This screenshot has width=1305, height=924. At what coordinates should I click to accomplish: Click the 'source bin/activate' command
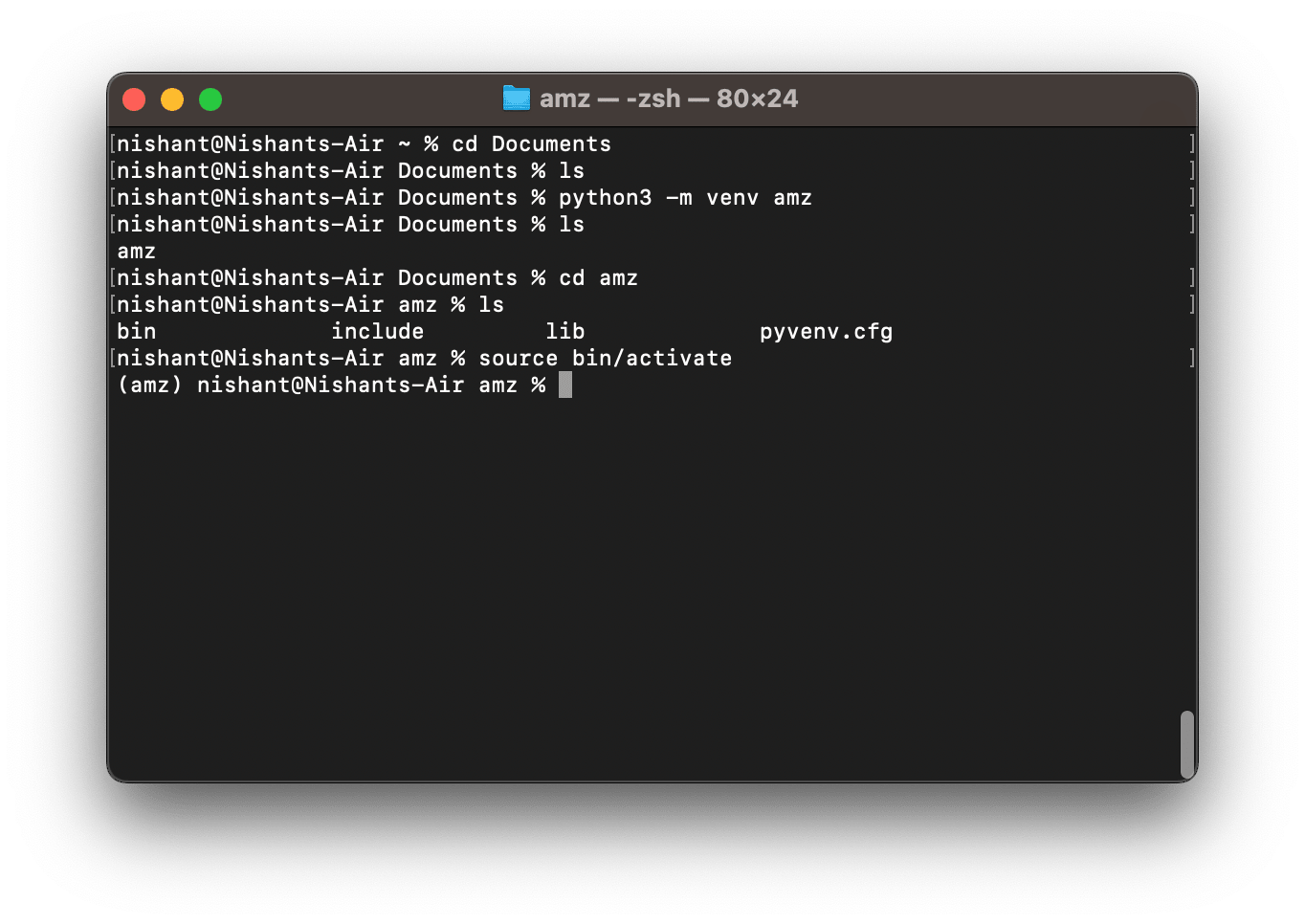[x=605, y=359]
